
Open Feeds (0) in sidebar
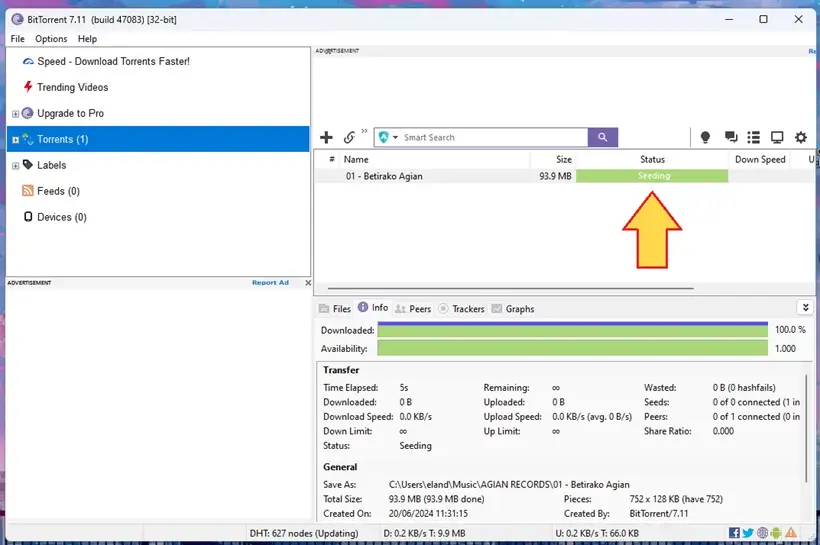pos(58,191)
